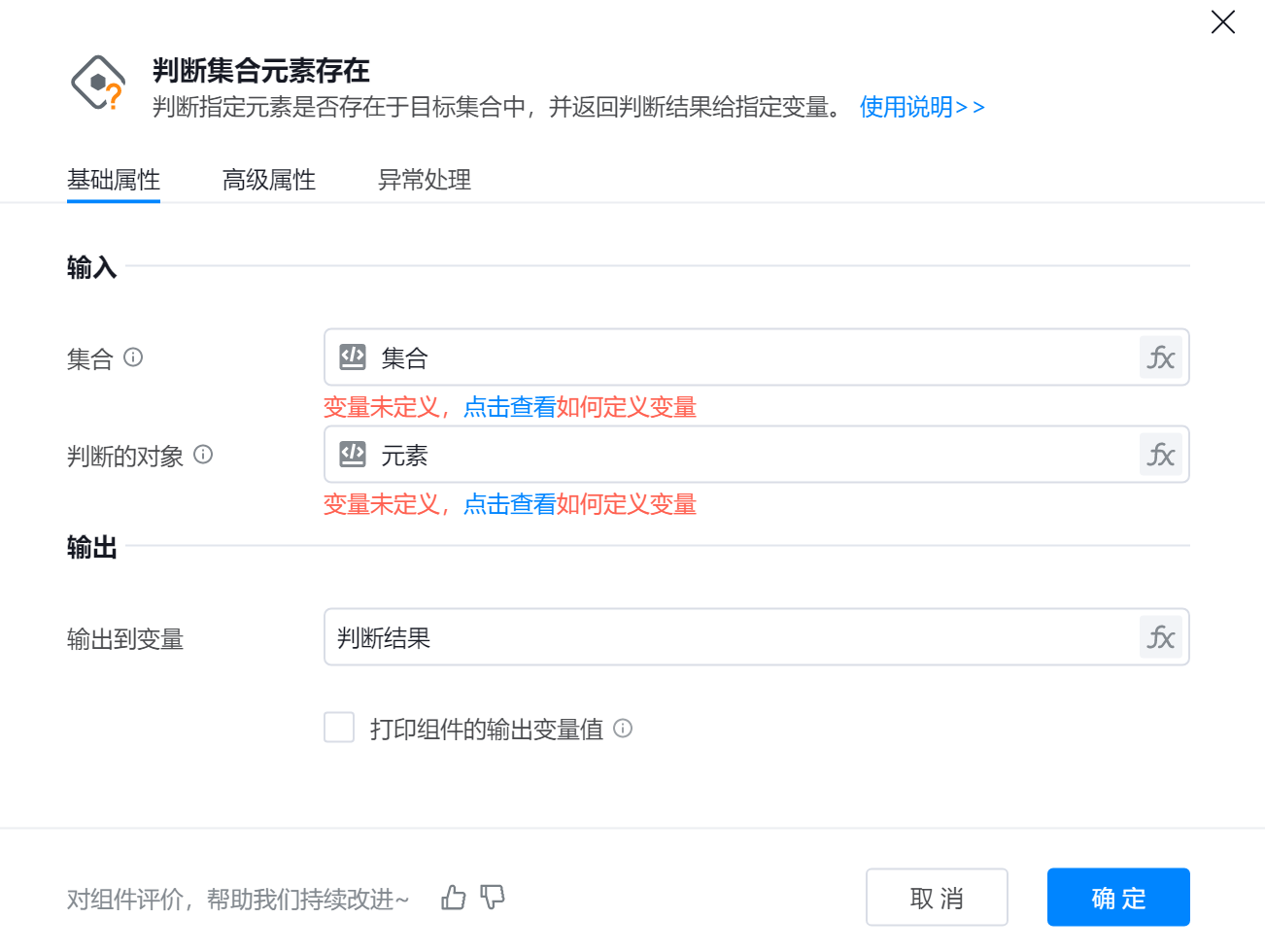Enable 打印组件的输出变量值 checkbox

coord(339,728)
